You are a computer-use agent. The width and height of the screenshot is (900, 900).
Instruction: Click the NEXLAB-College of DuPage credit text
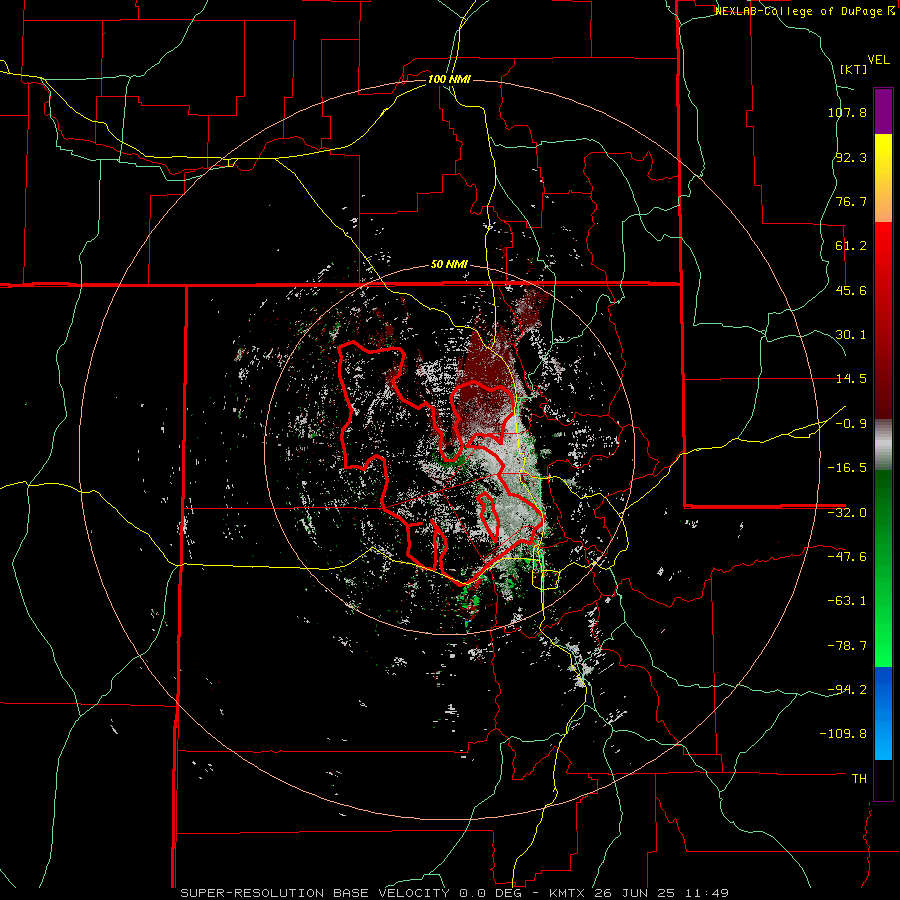coord(805,11)
